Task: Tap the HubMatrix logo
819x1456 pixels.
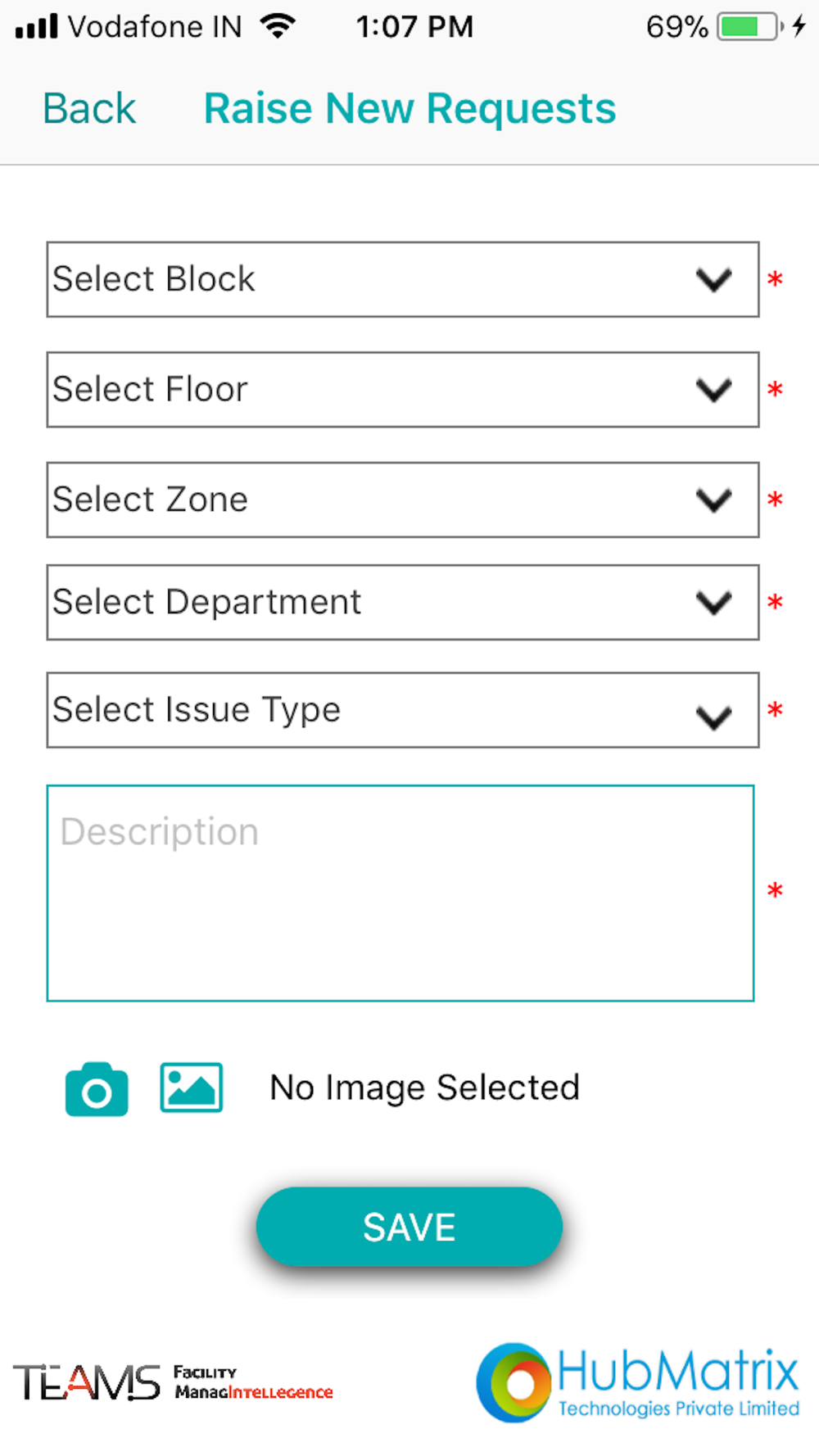Action: coord(638,1382)
